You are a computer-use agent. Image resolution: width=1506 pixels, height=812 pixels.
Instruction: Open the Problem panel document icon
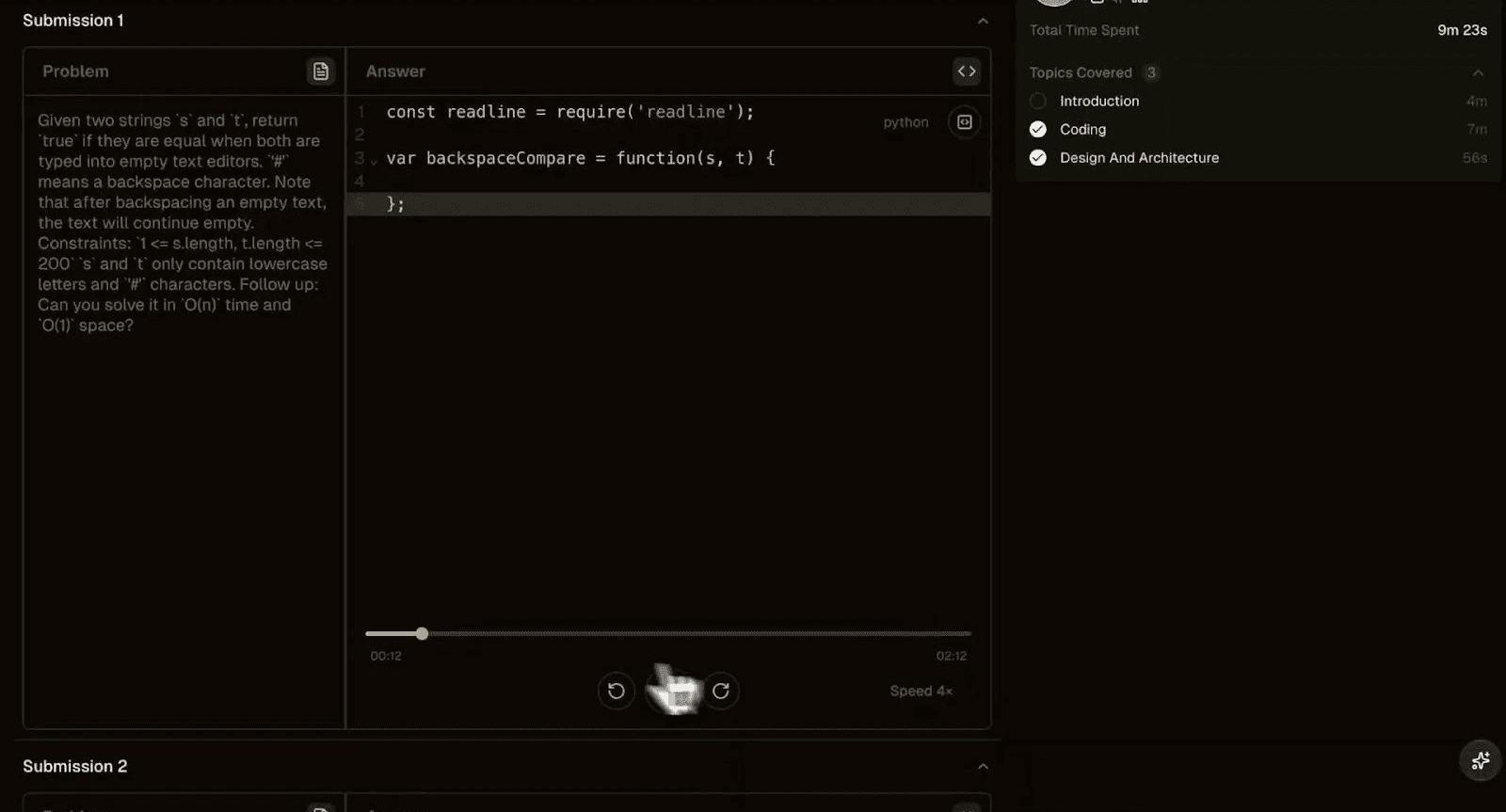coord(320,72)
